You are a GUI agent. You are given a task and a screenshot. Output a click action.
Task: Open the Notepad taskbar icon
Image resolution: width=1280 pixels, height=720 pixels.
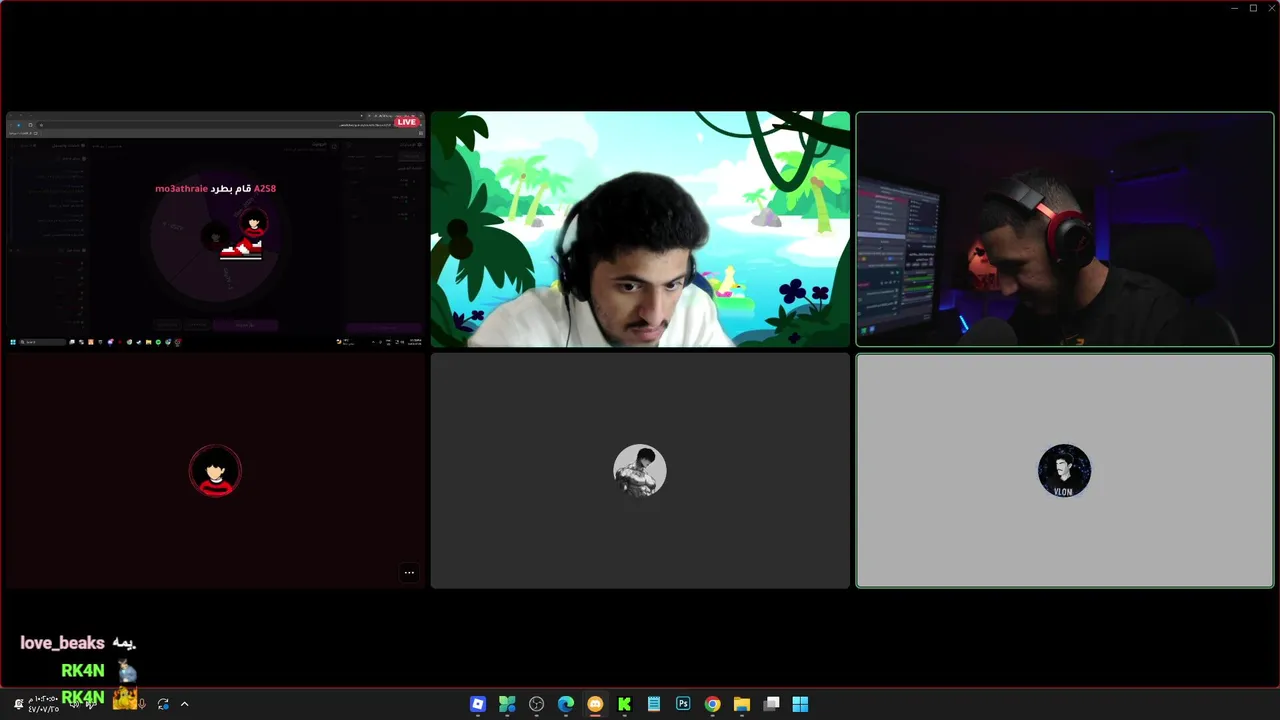pyautogui.click(x=654, y=704)
